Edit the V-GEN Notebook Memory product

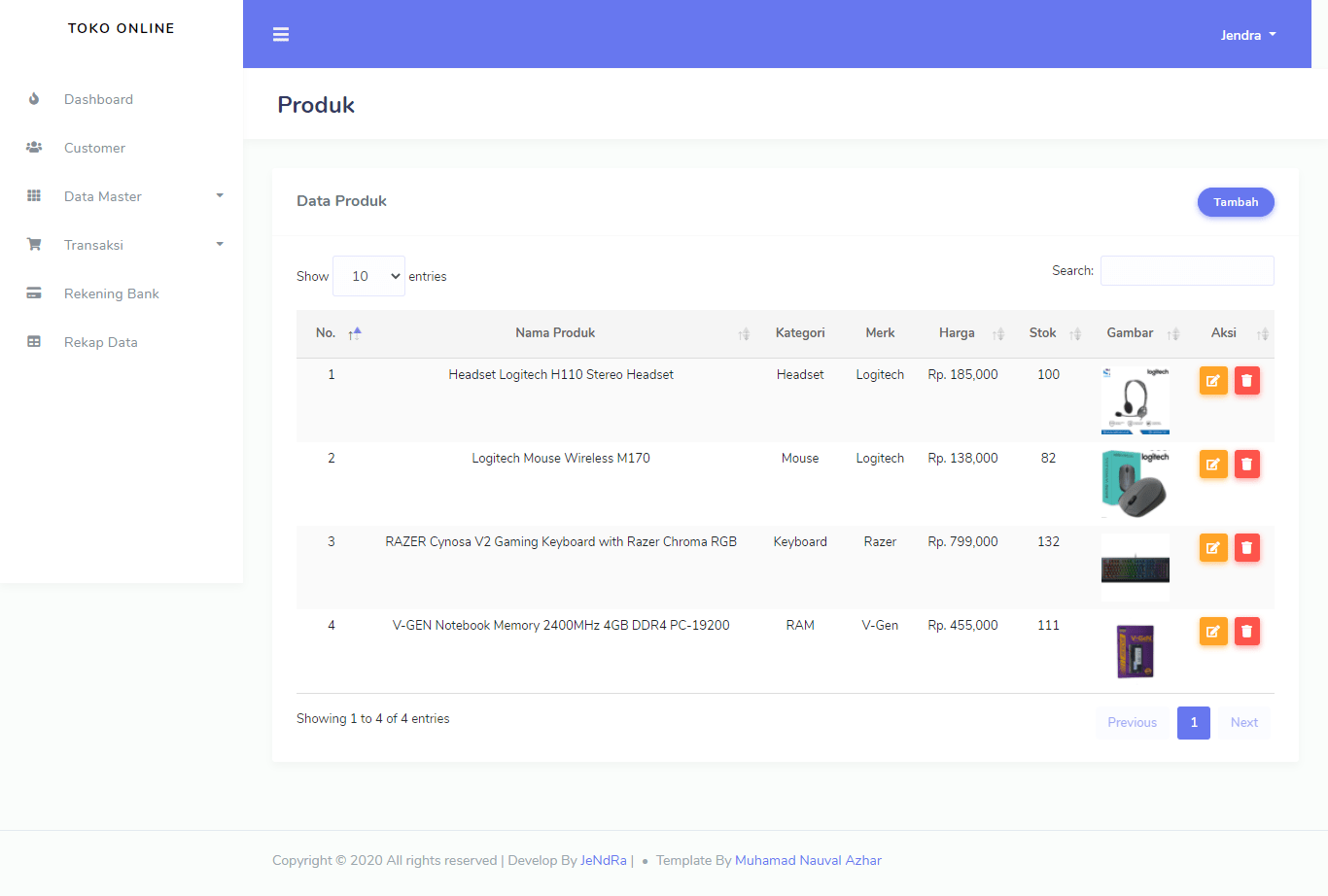(x=1213, y=632)
